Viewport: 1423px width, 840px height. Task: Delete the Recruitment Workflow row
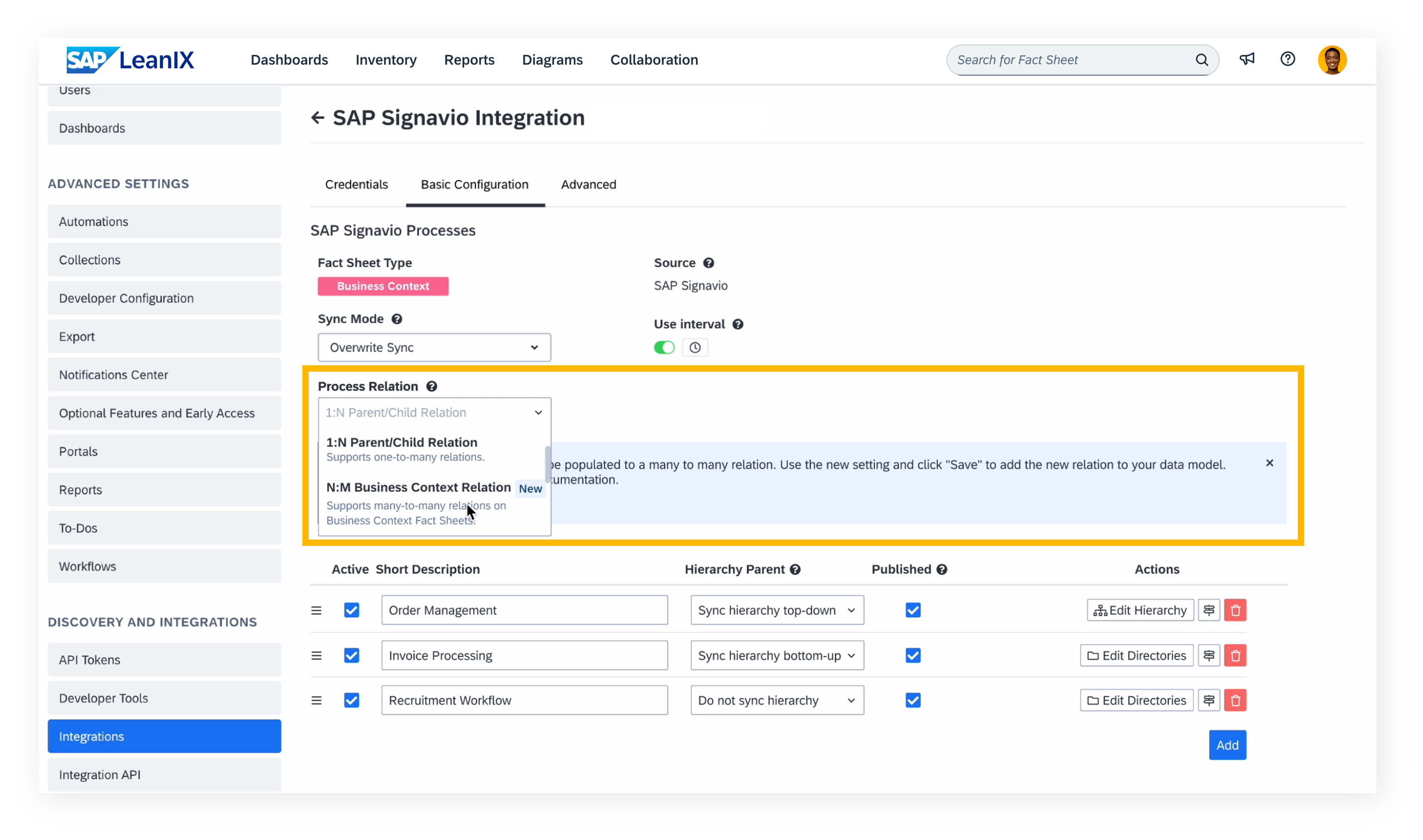point(1235,700)
